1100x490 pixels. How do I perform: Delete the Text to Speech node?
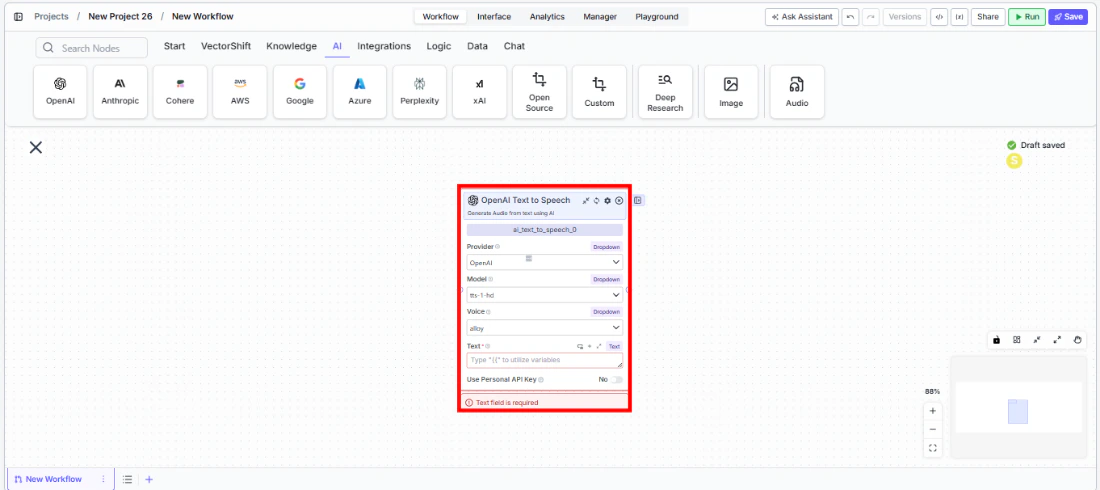click(x=619, y=201)
